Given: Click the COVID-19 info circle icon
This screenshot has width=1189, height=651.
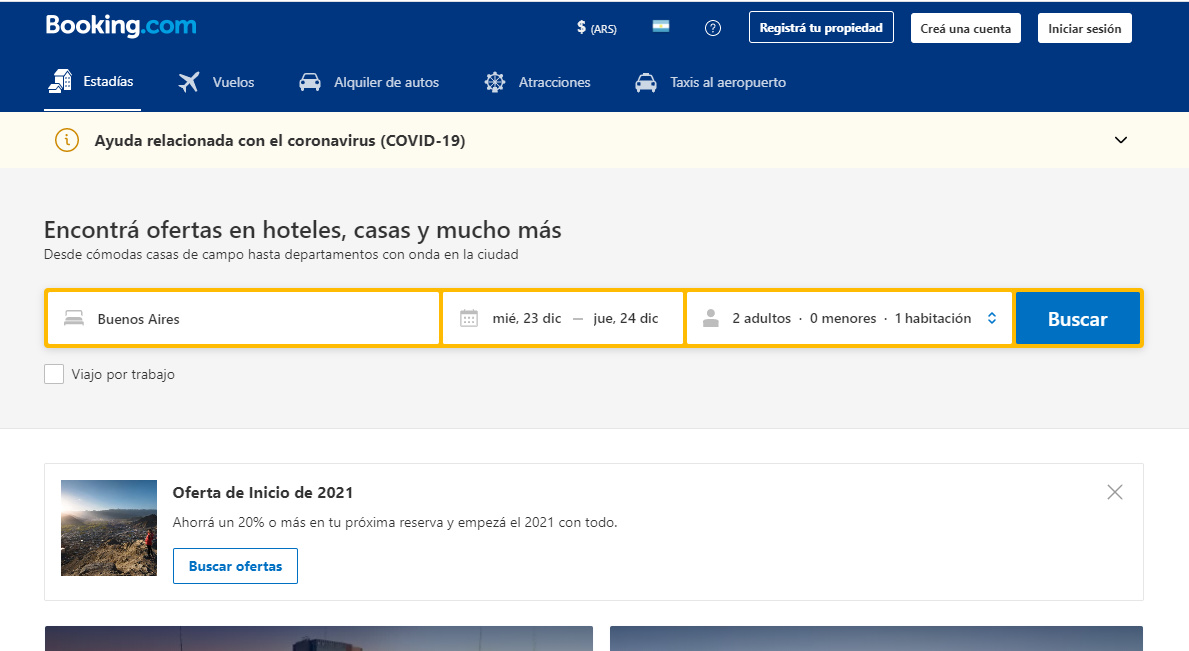Looking at the screenshot, I should 67,140.
